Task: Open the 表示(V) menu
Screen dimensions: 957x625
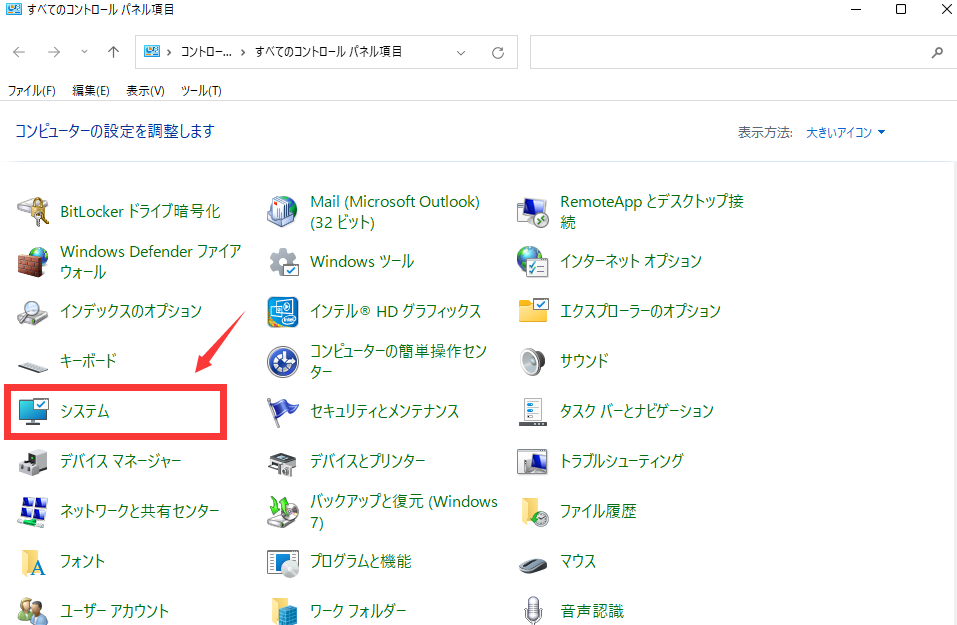Action: tap(144, 90)
